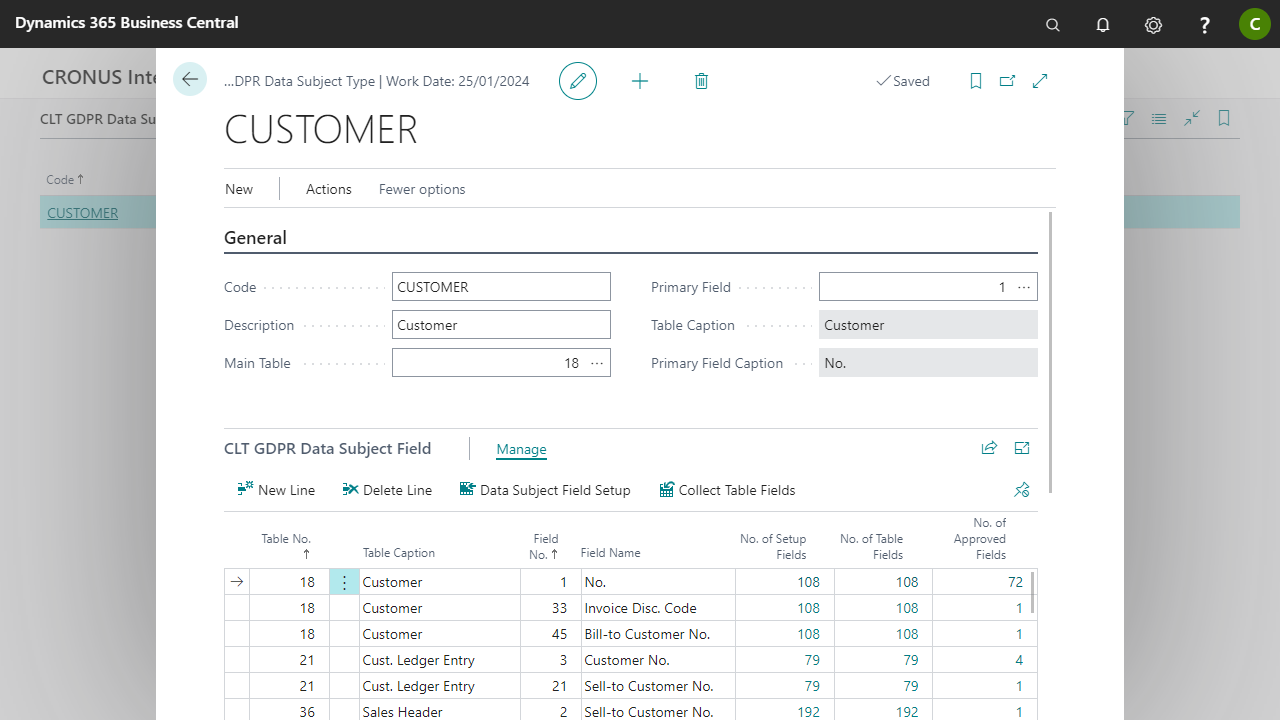Screen dimensions: 1280x720
Task: Click the pencil edit icon
Action: (x=578, y=81)
